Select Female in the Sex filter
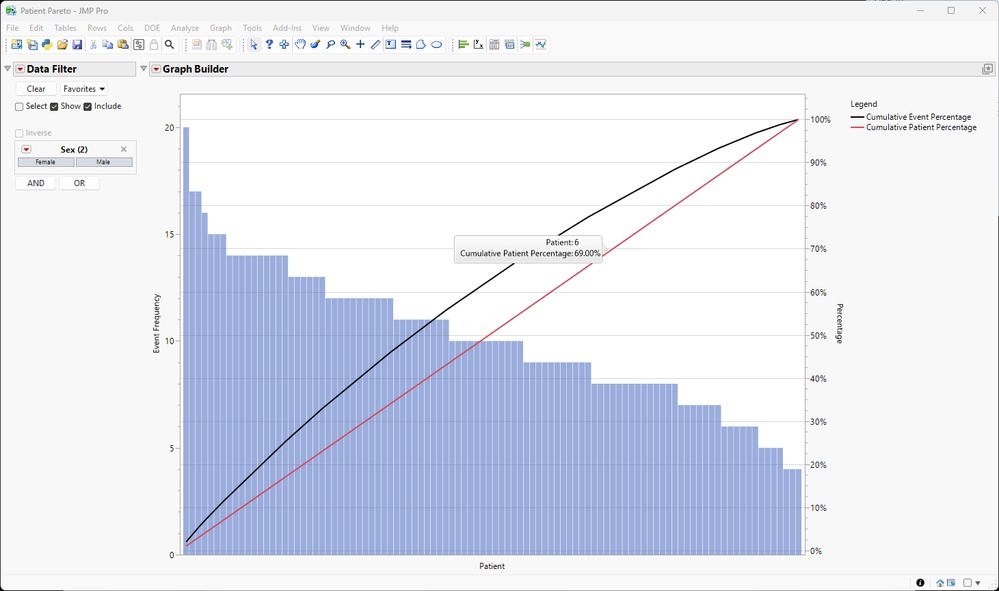 (x=44, y=161)
